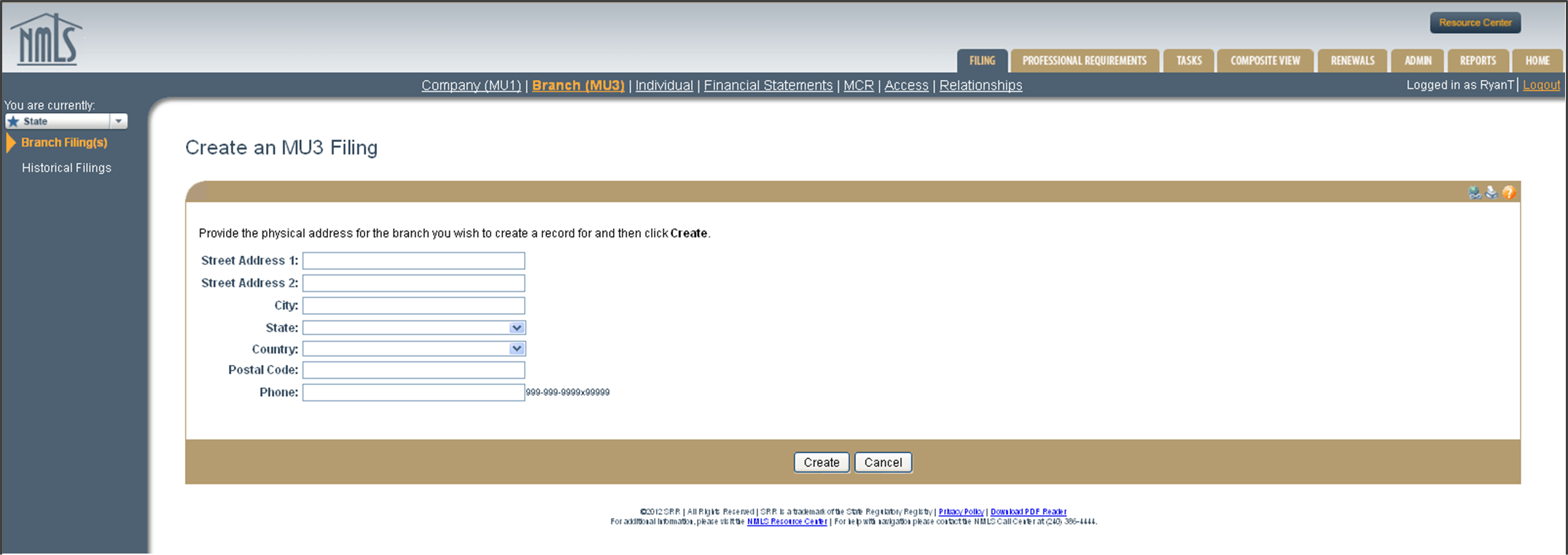Open the orange help question mark icon
The height and width of the screenshot is (555, 1568).
[1509, 192]
